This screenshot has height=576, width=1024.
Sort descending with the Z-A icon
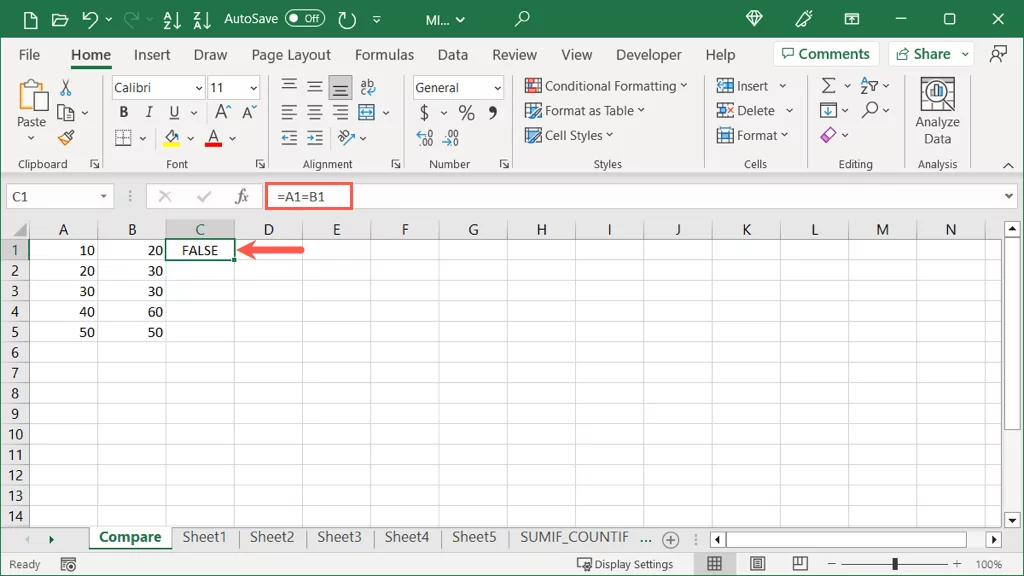pyautogui.click(x=202, y=20)
